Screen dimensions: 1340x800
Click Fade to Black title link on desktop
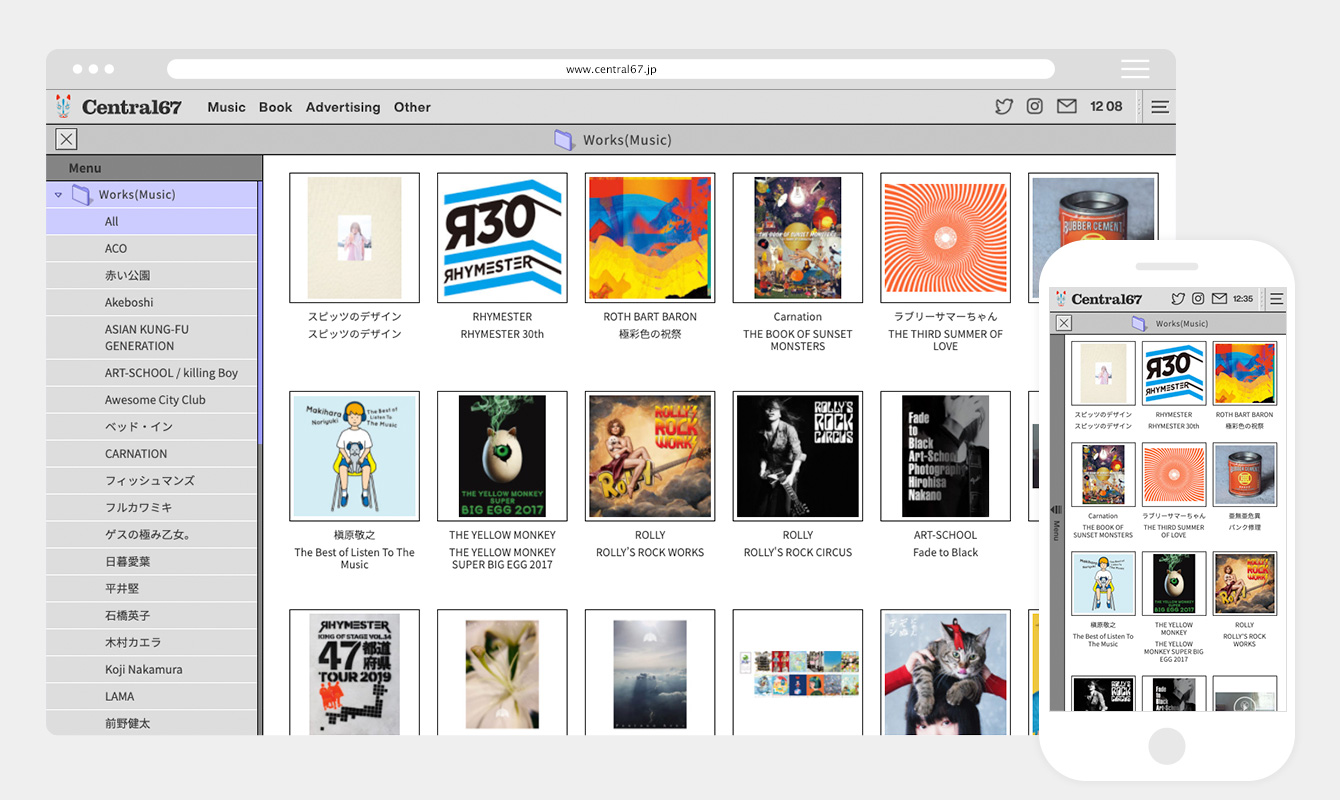(945, 552)
